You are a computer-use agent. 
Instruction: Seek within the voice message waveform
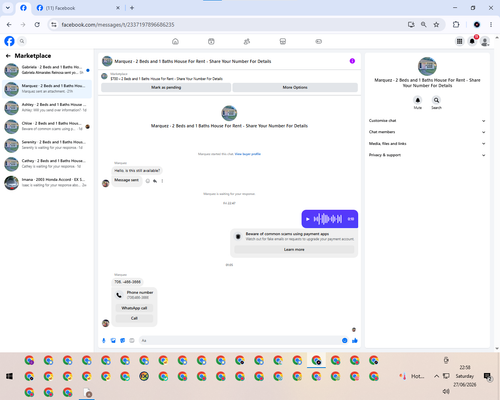pyautogui.click(x=328, y=219)
